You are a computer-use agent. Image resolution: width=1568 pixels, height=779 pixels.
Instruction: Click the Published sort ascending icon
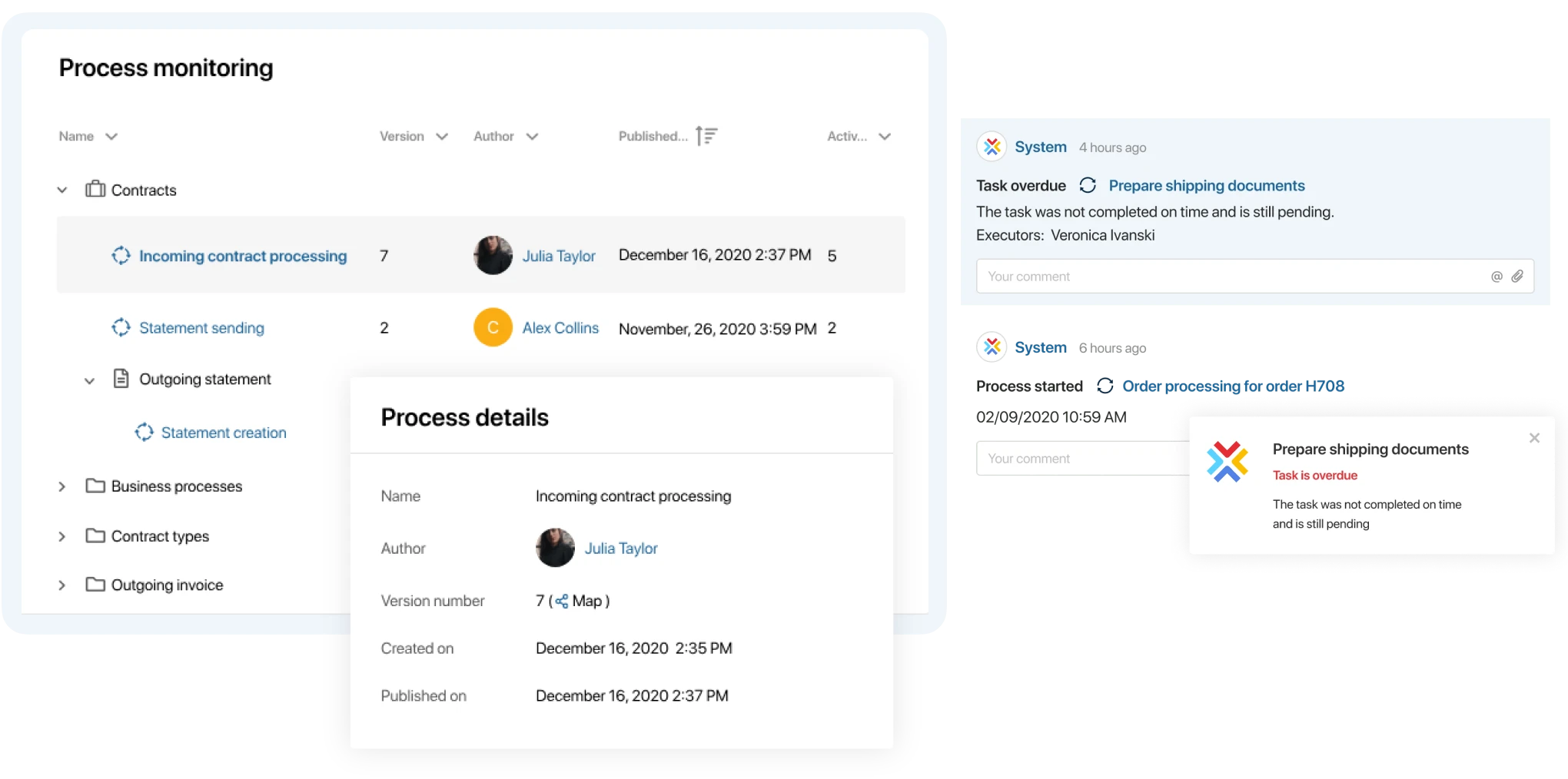coord(706,136)
